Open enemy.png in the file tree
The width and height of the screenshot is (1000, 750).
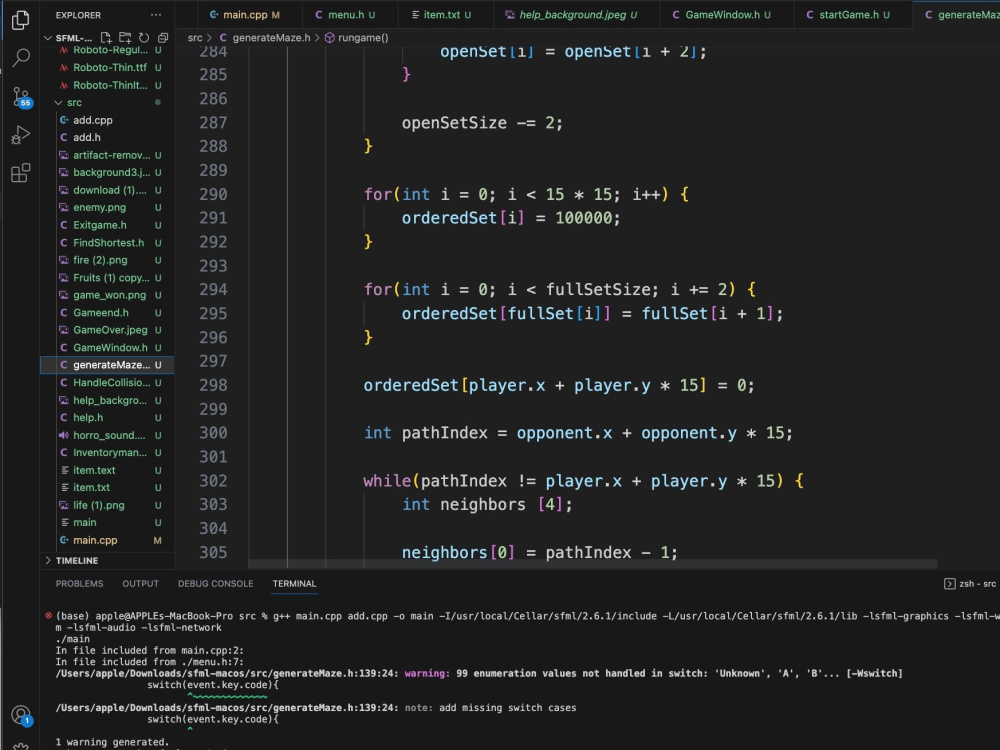(107, 207)
